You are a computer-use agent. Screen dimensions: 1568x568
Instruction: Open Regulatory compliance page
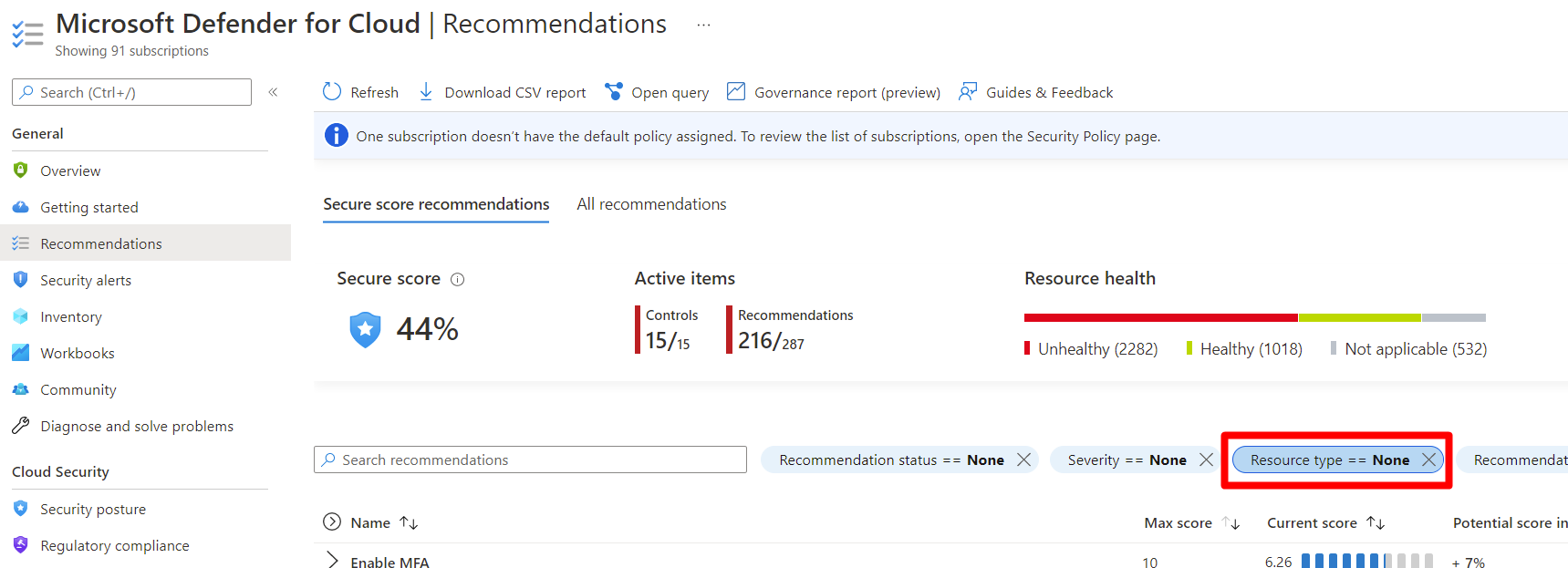click(115, 546)
